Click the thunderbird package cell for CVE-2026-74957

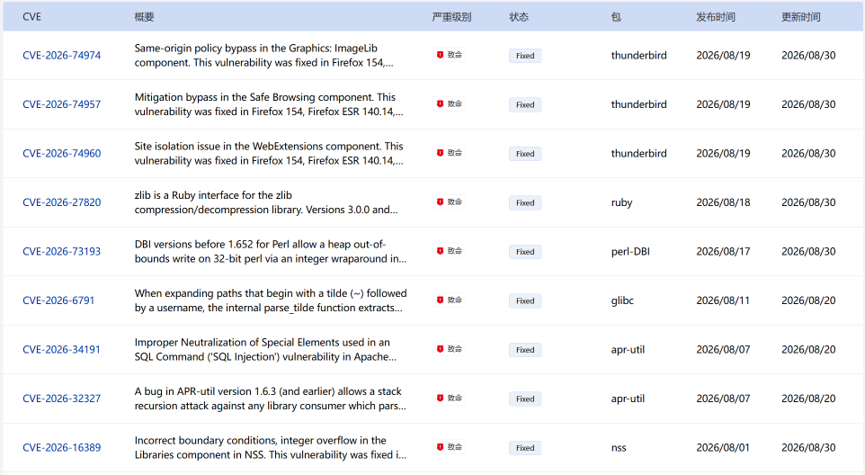click(638, 104)
